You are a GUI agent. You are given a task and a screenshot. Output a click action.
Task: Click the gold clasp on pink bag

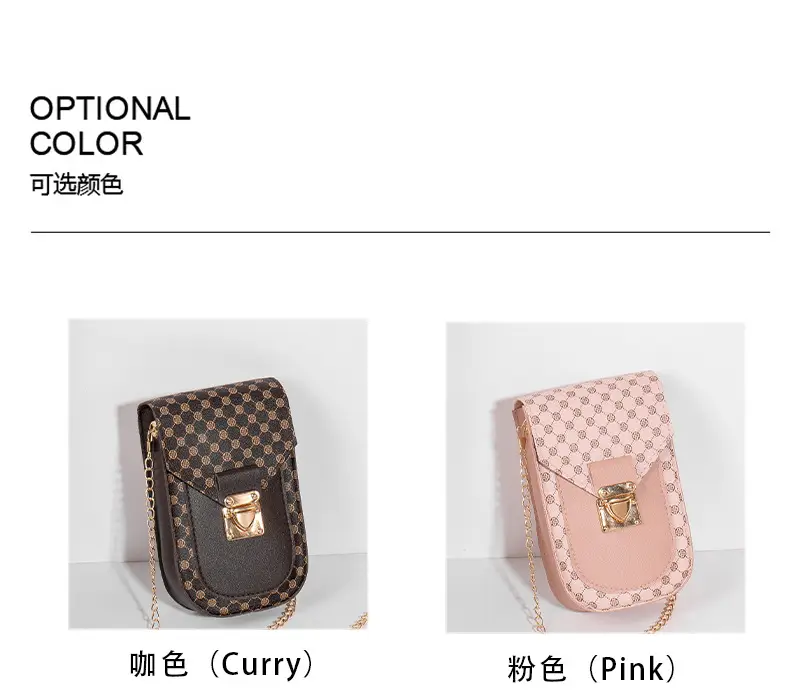click(x=619, y=507)
